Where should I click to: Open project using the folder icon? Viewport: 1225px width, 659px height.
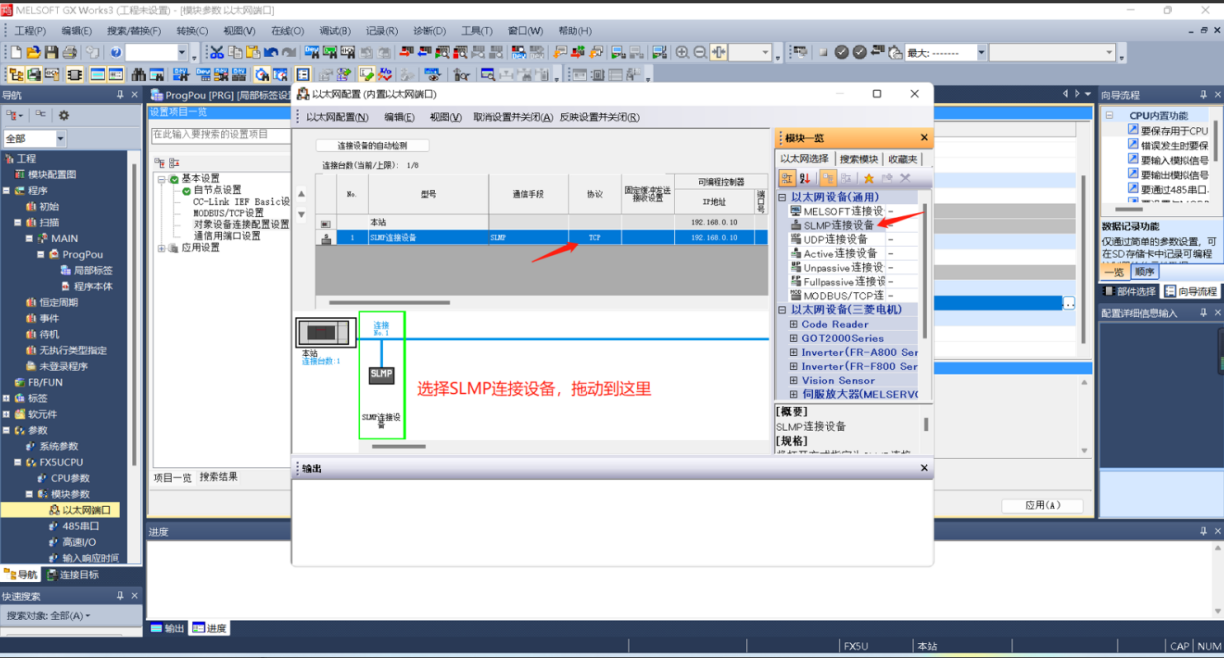point(34,52)
